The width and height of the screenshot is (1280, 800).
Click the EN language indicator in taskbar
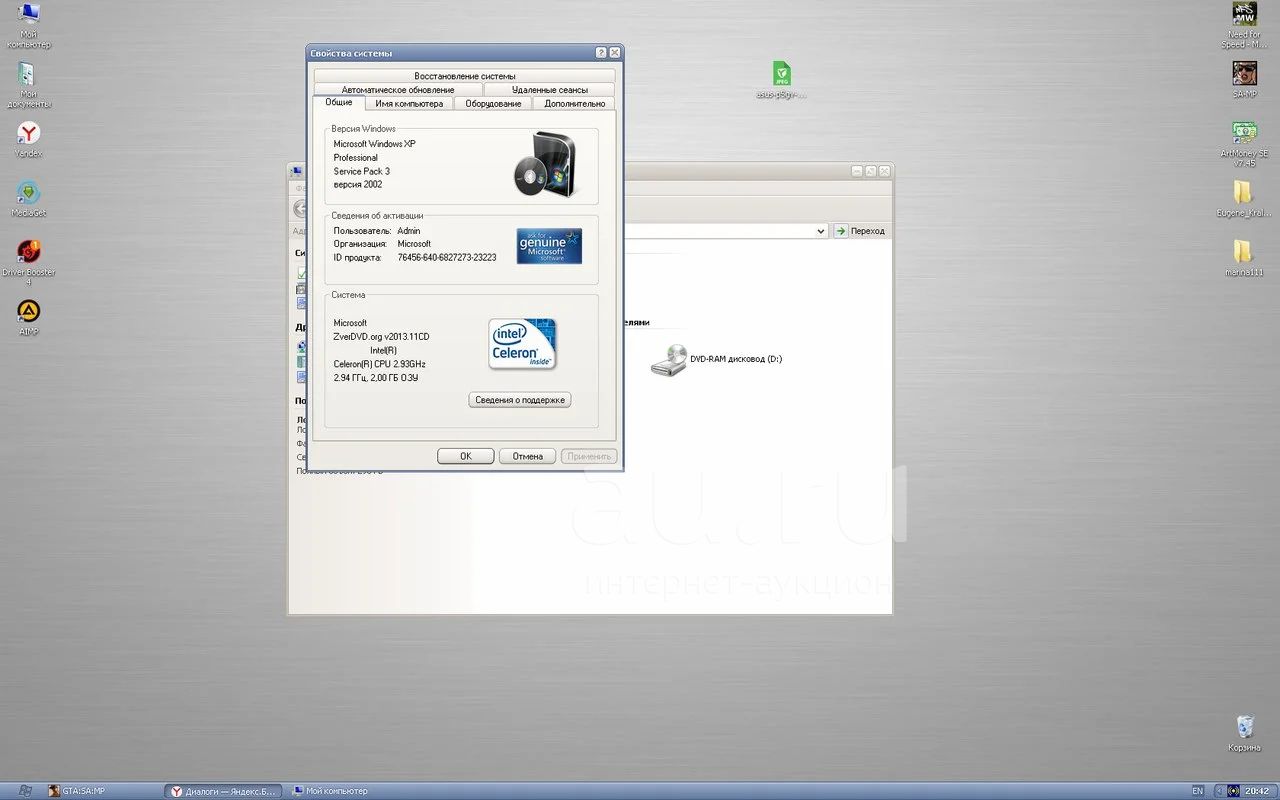tap(1198, 791)
